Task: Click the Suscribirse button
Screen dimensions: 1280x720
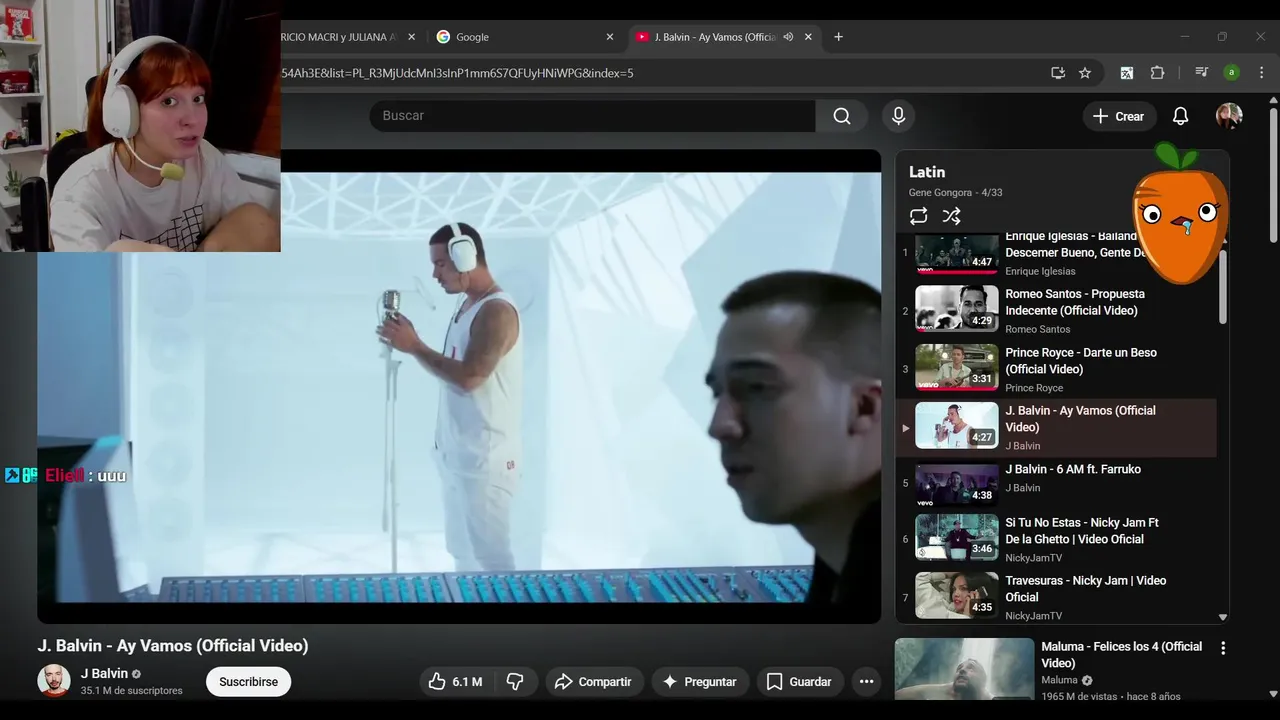Action: 248,682
